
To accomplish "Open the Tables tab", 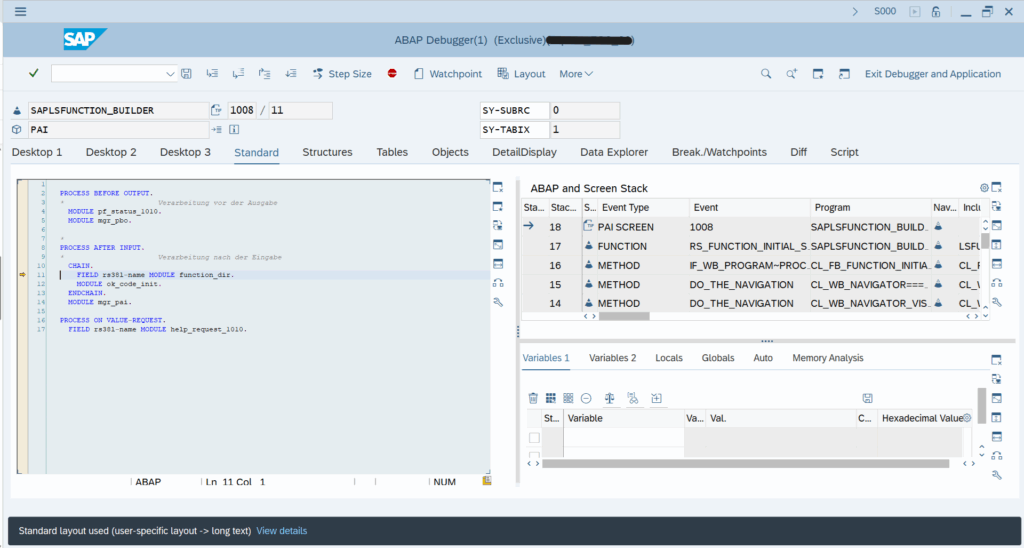I will (x=392, y=152).
